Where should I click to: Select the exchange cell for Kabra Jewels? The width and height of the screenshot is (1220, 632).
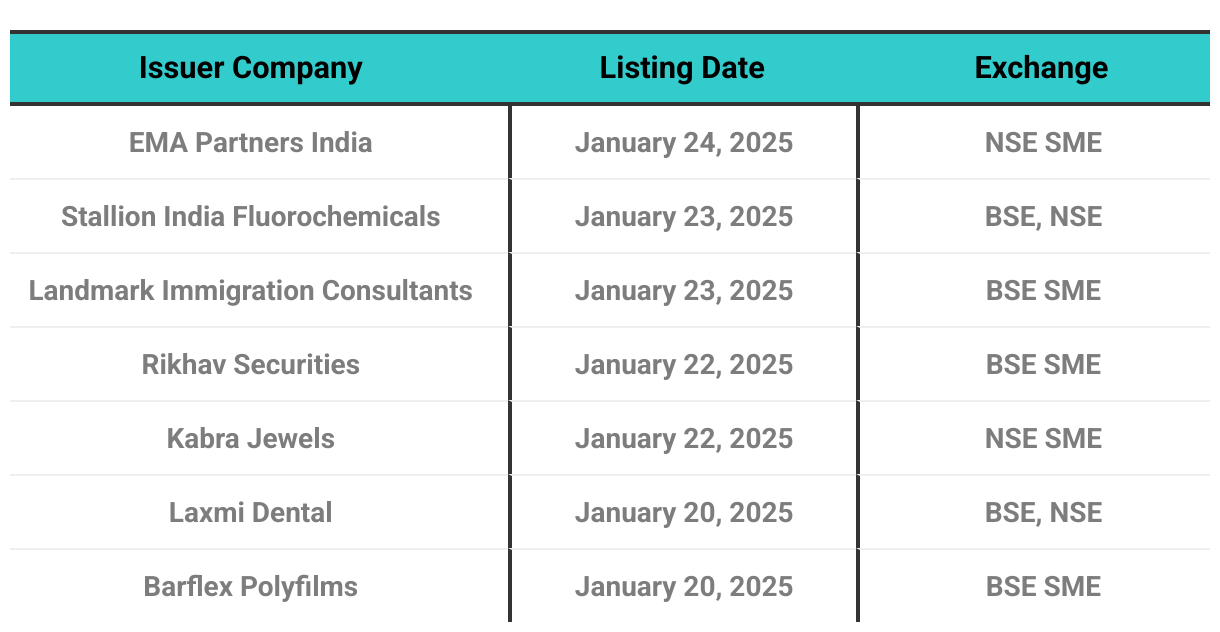[1043, 439]
